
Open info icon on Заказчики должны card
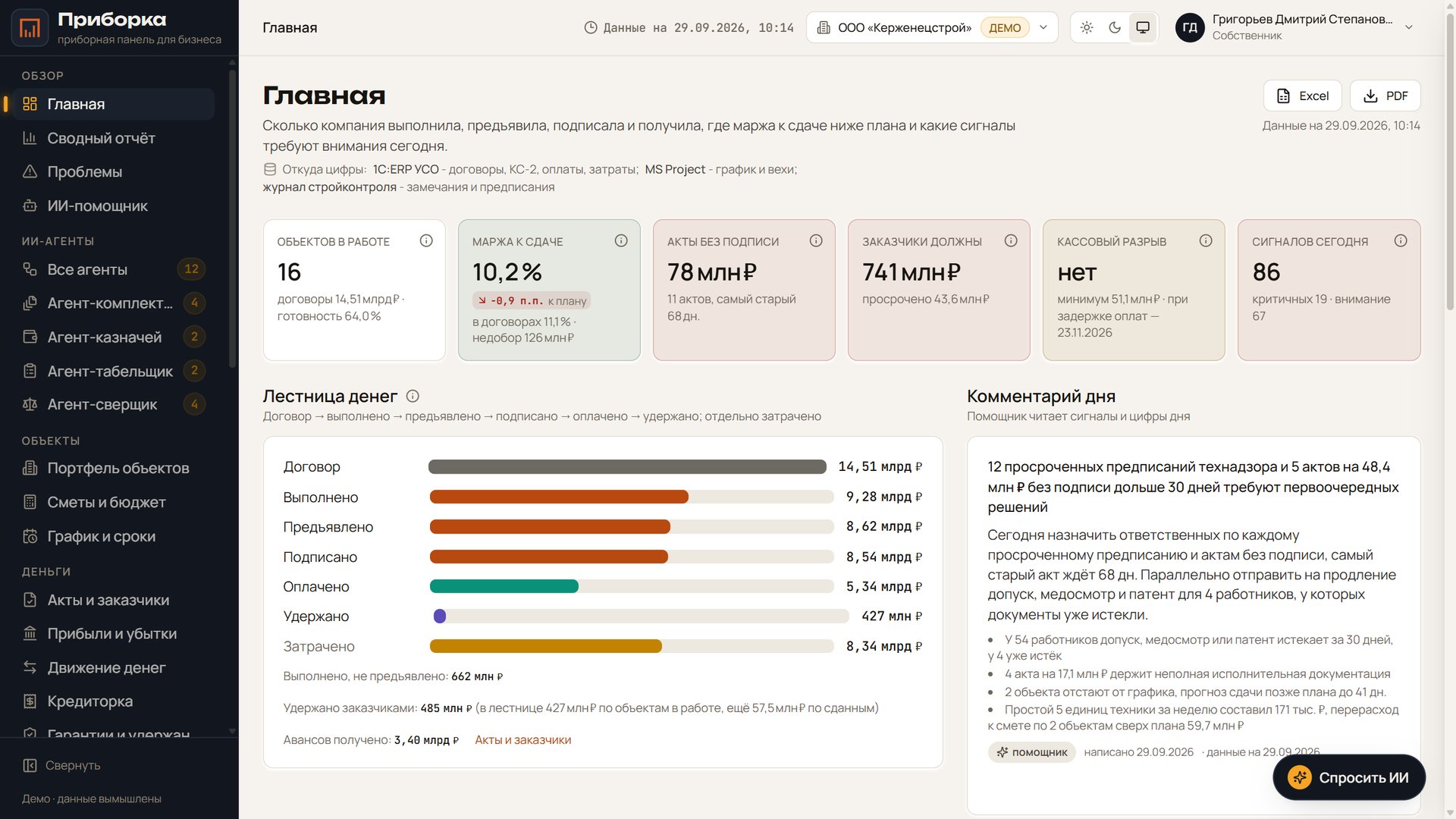click(x=1011, y=240)
